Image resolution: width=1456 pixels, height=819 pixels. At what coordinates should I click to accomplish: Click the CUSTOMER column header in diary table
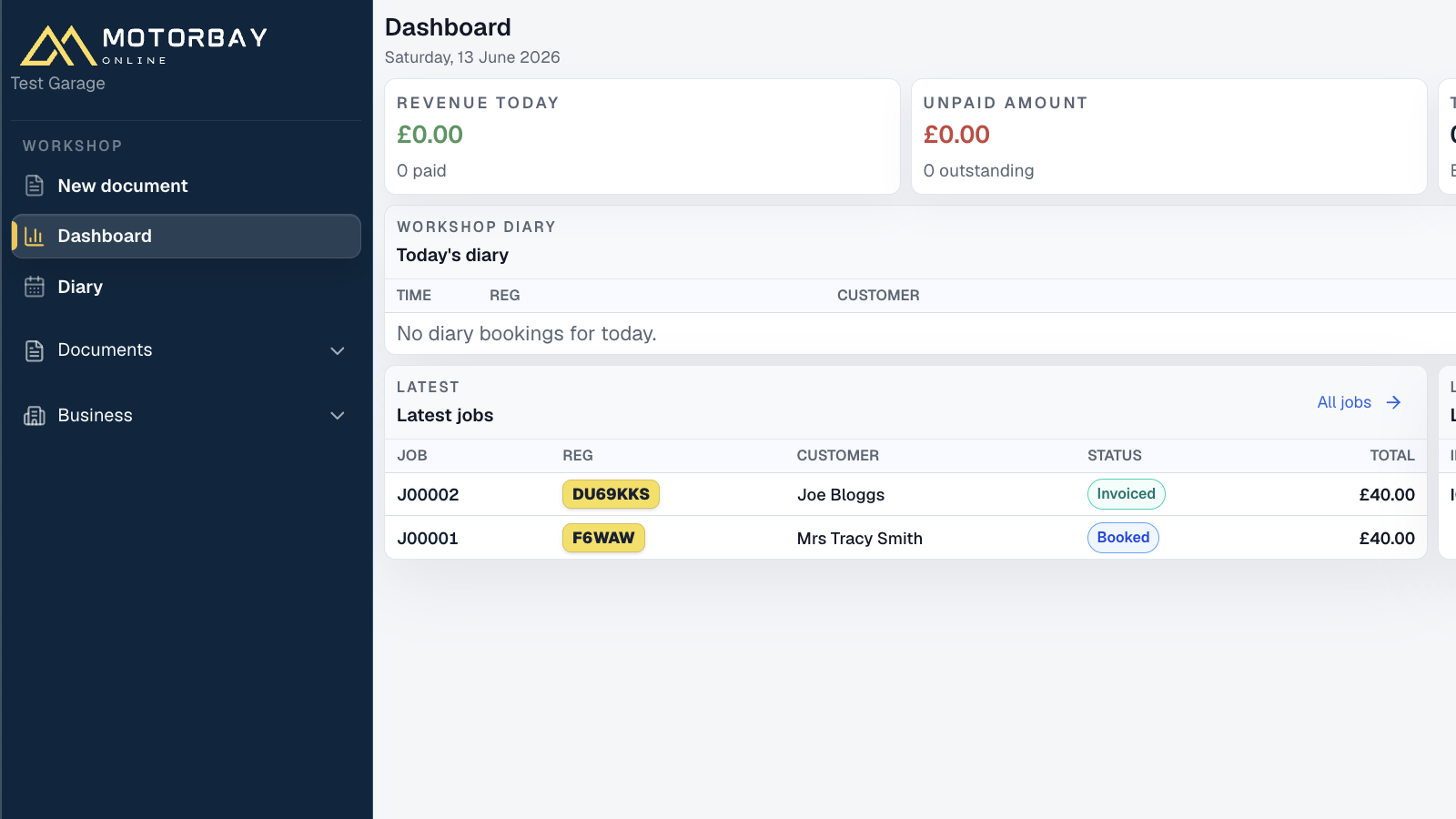(x=878, y=296)
